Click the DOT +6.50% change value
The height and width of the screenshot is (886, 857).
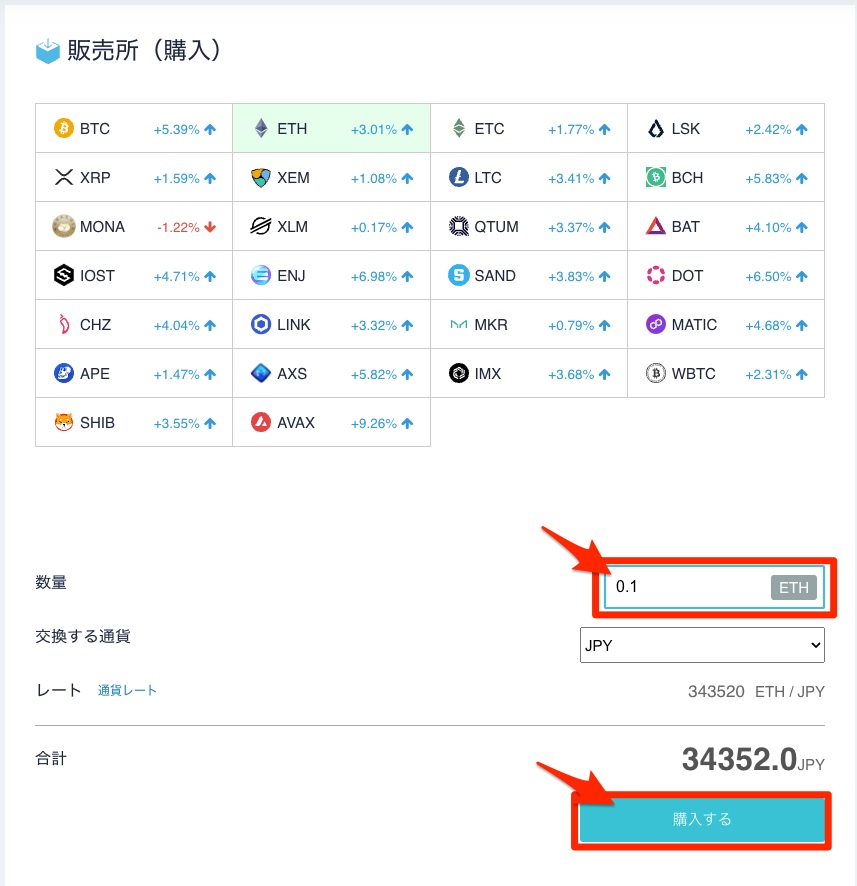[768, 276]
